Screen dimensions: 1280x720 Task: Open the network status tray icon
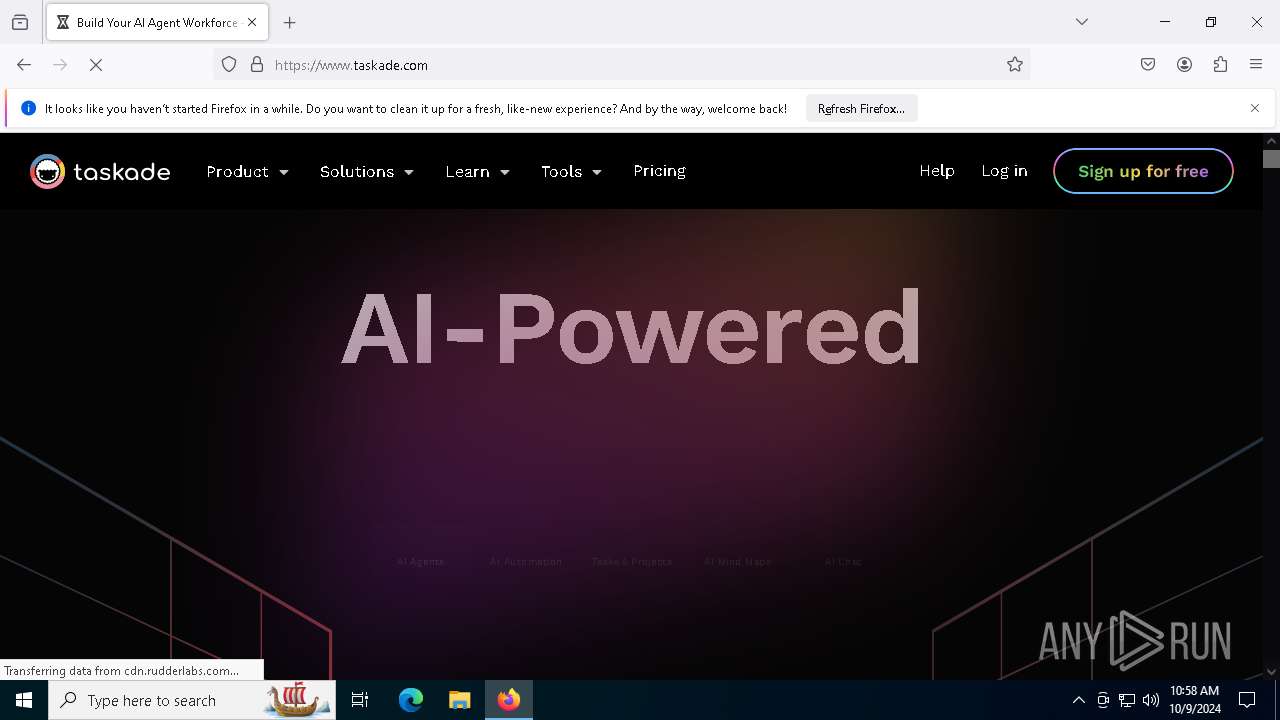pos(1127,700)
